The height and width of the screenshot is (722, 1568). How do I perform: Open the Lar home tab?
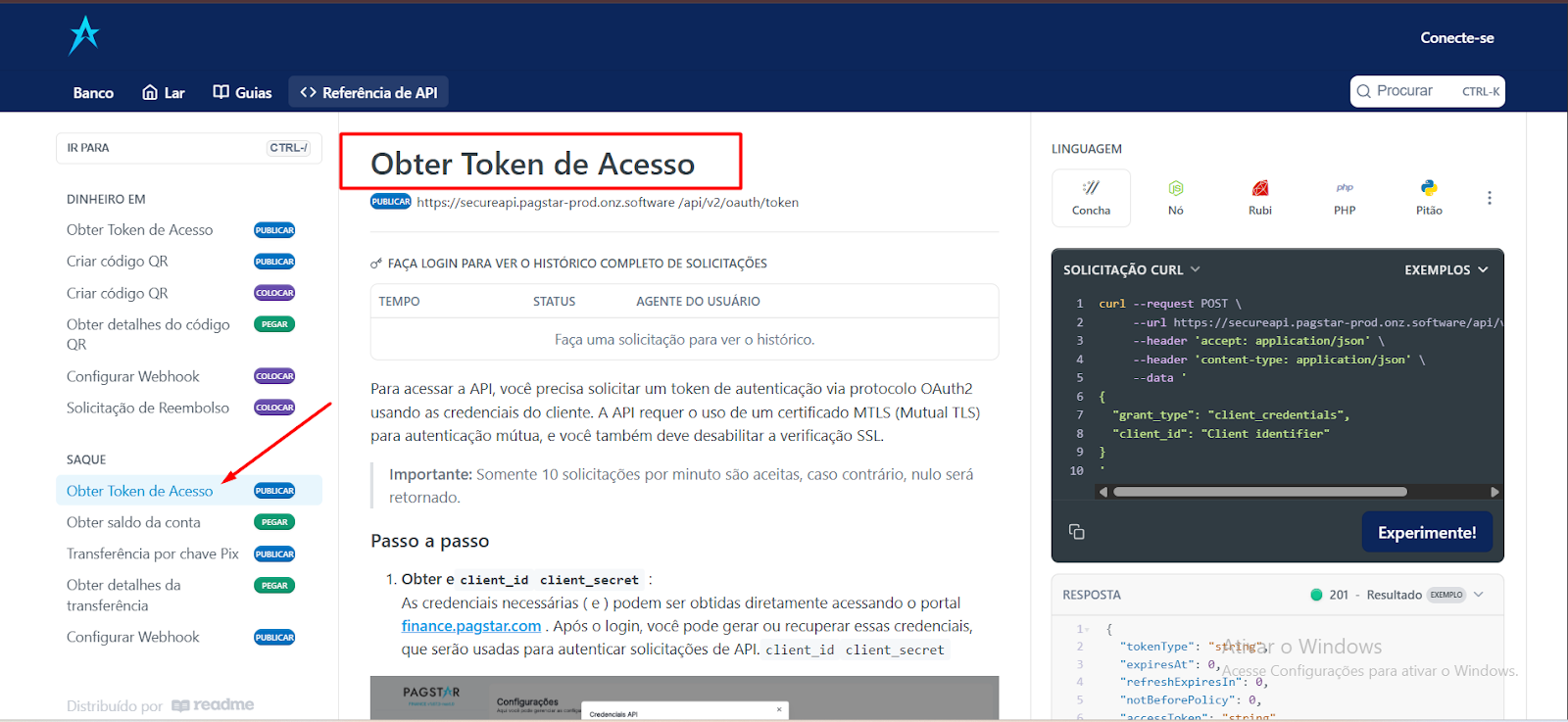point(164,93)
